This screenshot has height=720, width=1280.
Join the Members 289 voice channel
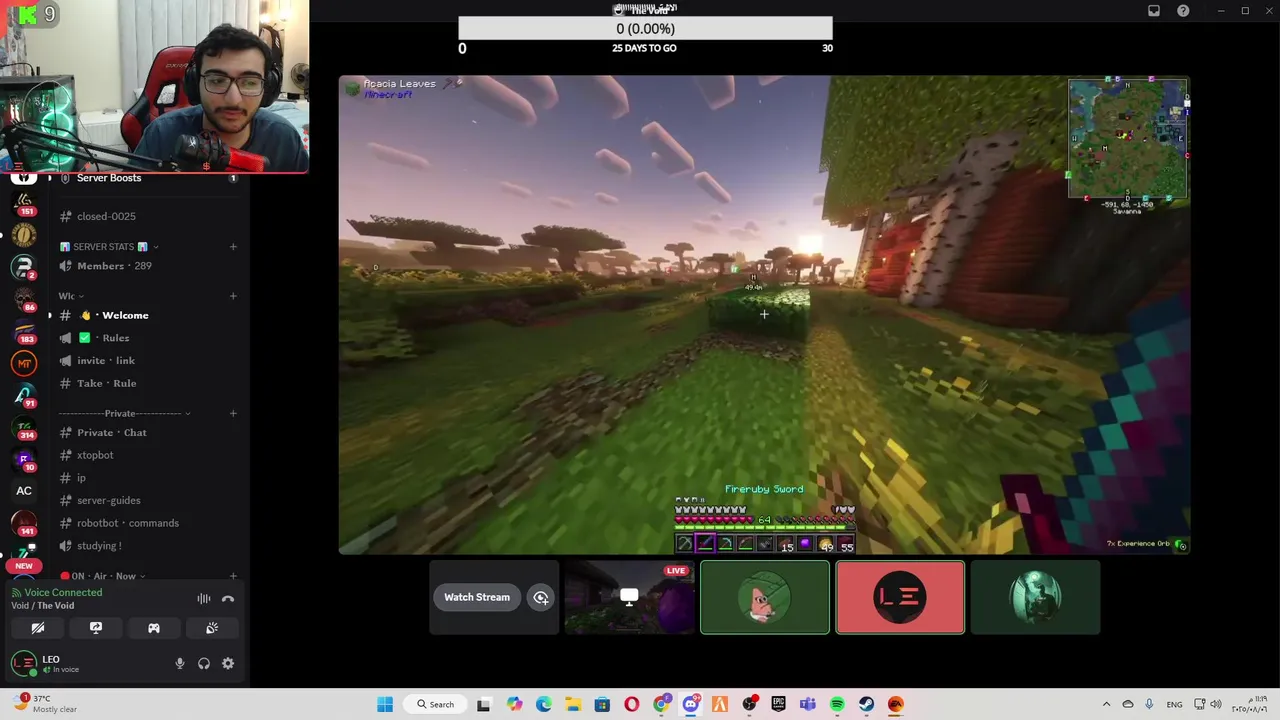tap(114, 266)
